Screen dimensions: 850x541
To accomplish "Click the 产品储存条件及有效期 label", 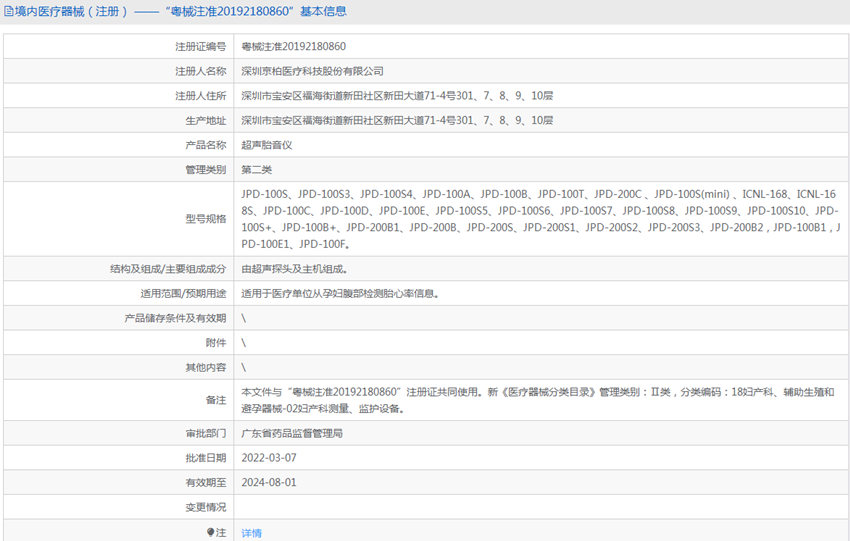I will click(x=175, y=318).
